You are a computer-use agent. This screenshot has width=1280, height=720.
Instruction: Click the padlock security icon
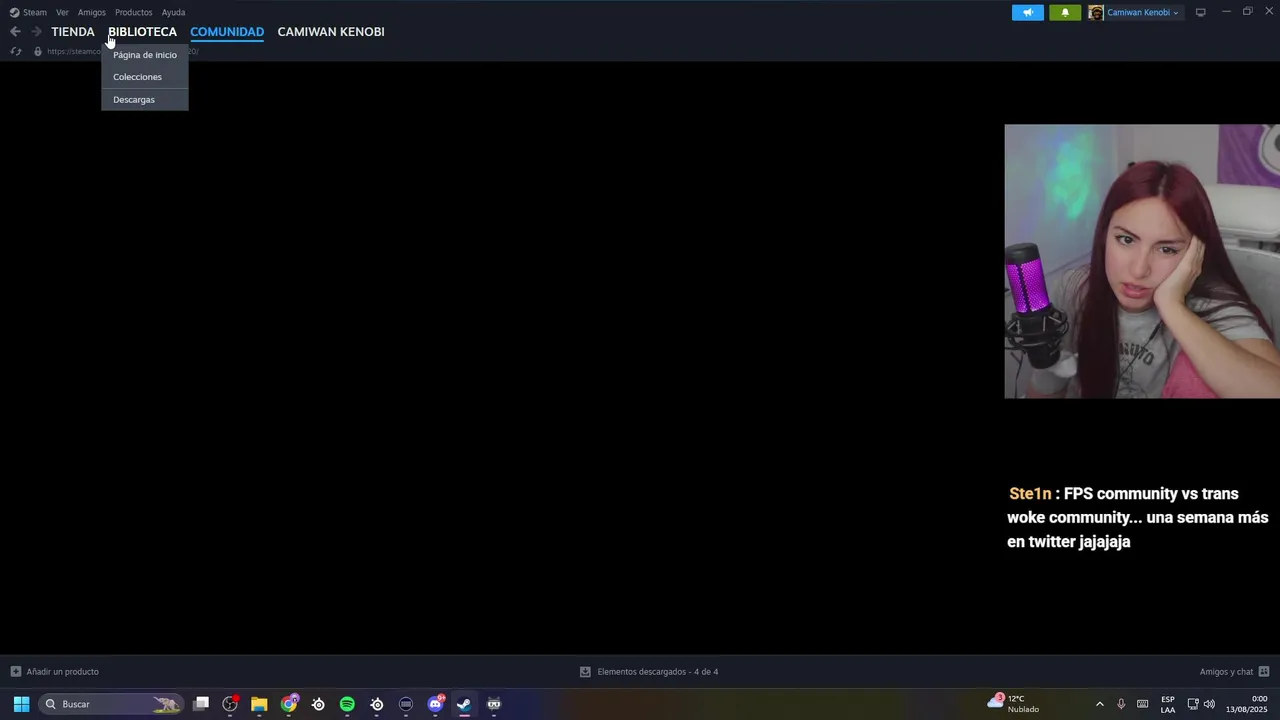tap(38, 51)
